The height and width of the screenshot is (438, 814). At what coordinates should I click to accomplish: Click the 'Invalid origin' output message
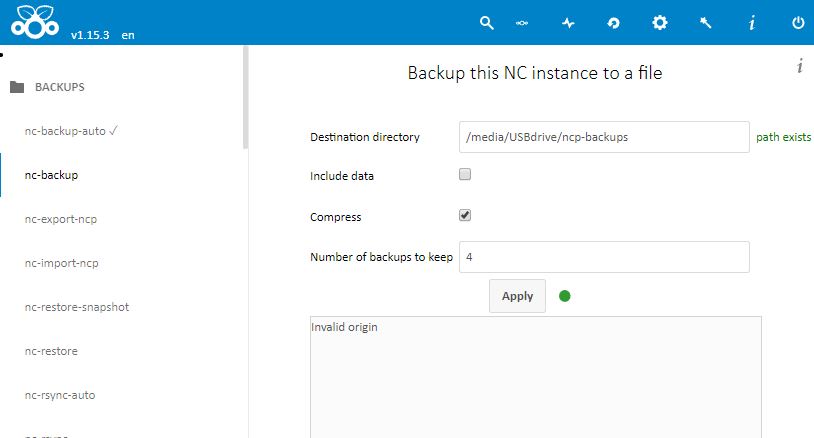tap(344, 327)
